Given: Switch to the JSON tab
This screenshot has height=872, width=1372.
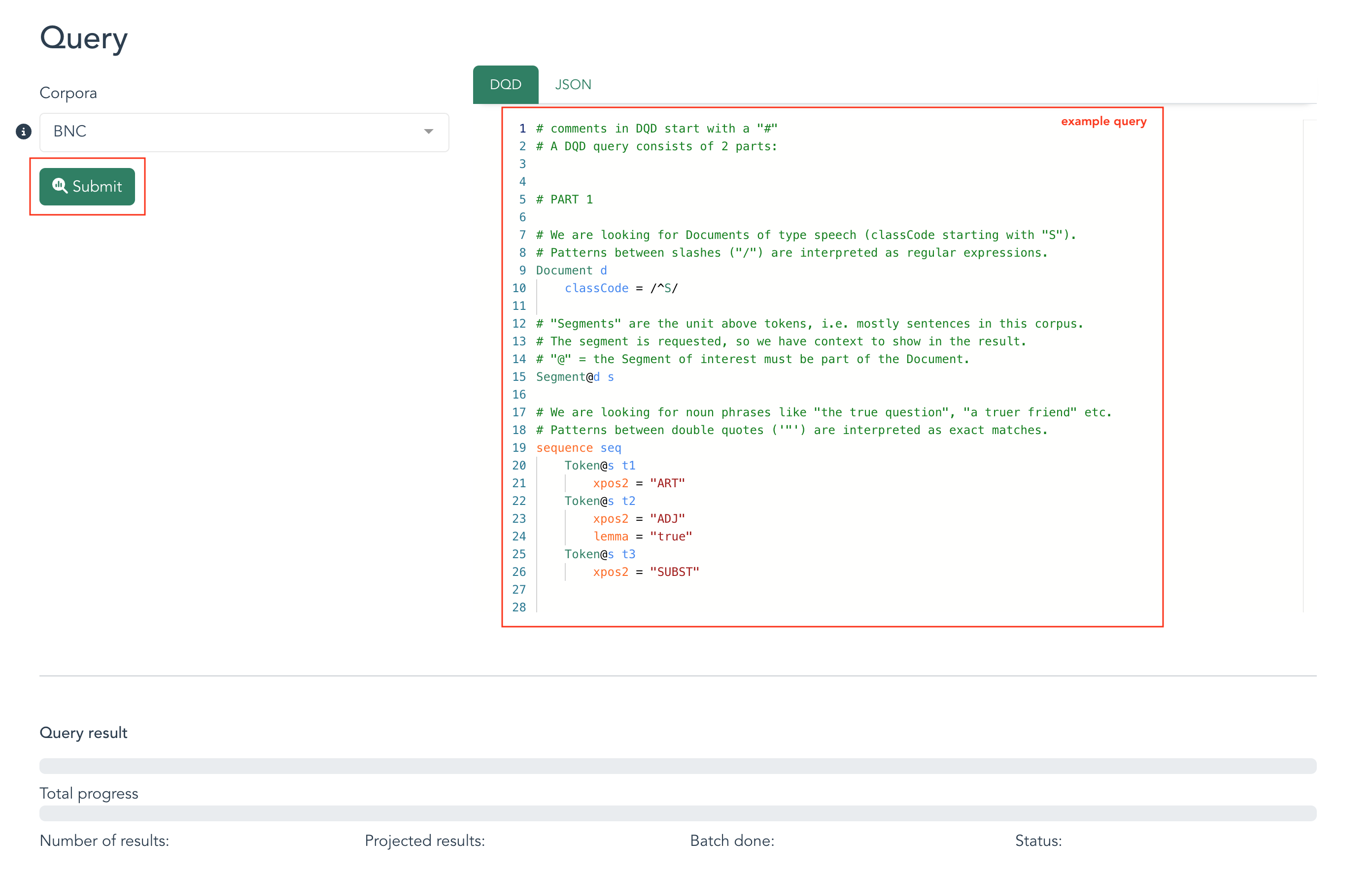Looking at the screenshot, I should (573, 84).
